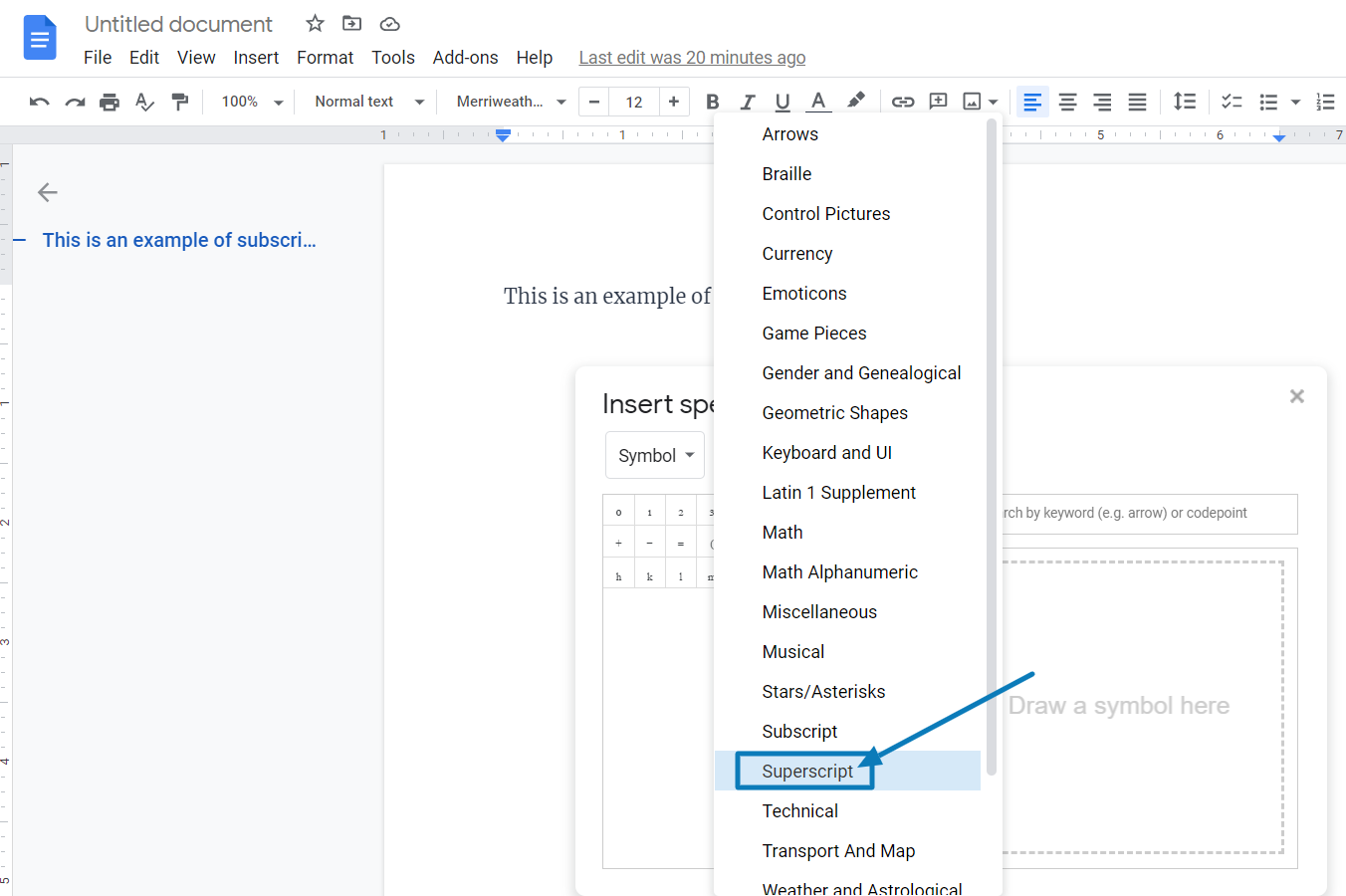Open the Edit menu
This screenshot has width=1346, height=896.
click(144, 58)
